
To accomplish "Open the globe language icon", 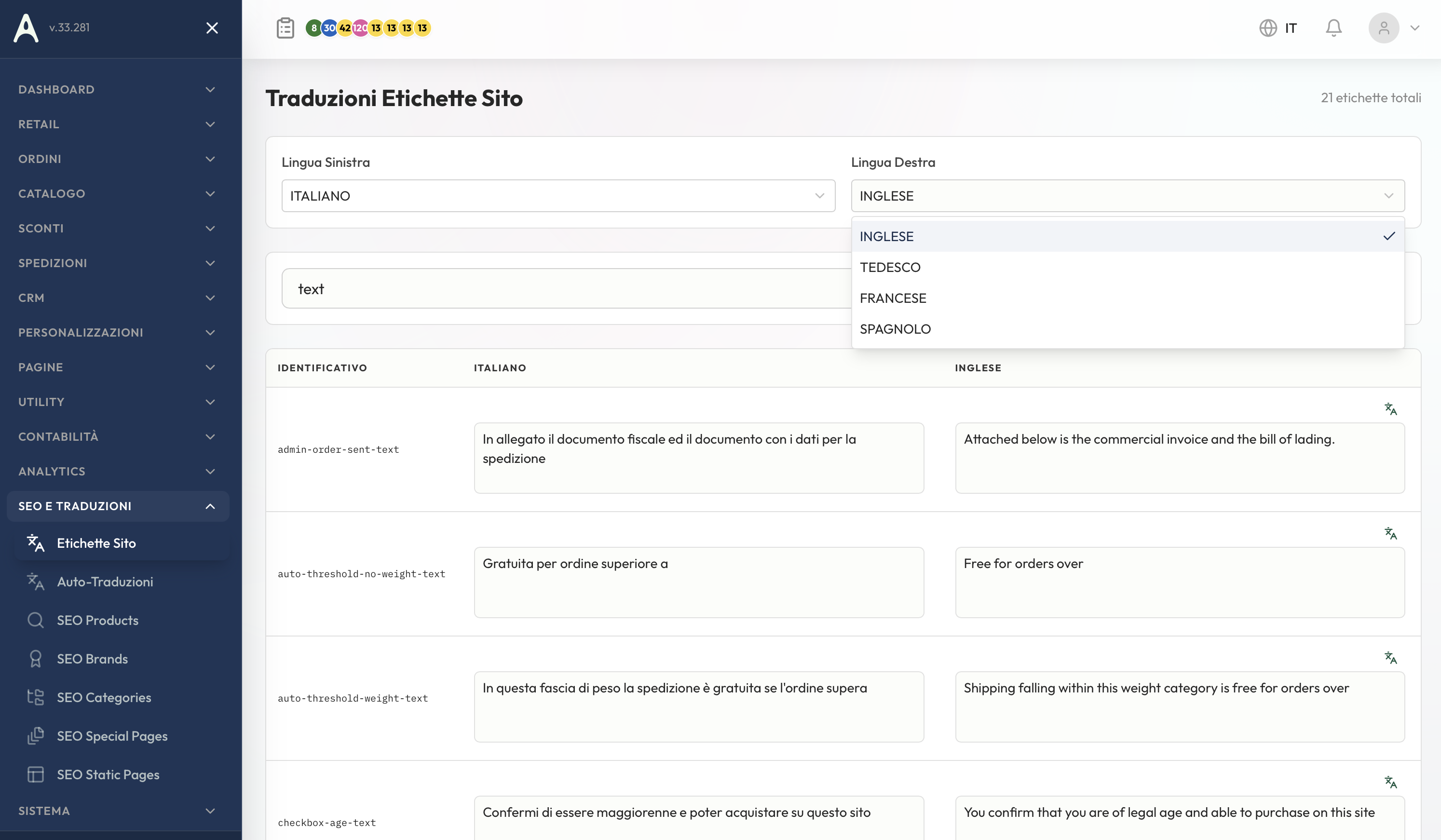I will pos(1268,27).
